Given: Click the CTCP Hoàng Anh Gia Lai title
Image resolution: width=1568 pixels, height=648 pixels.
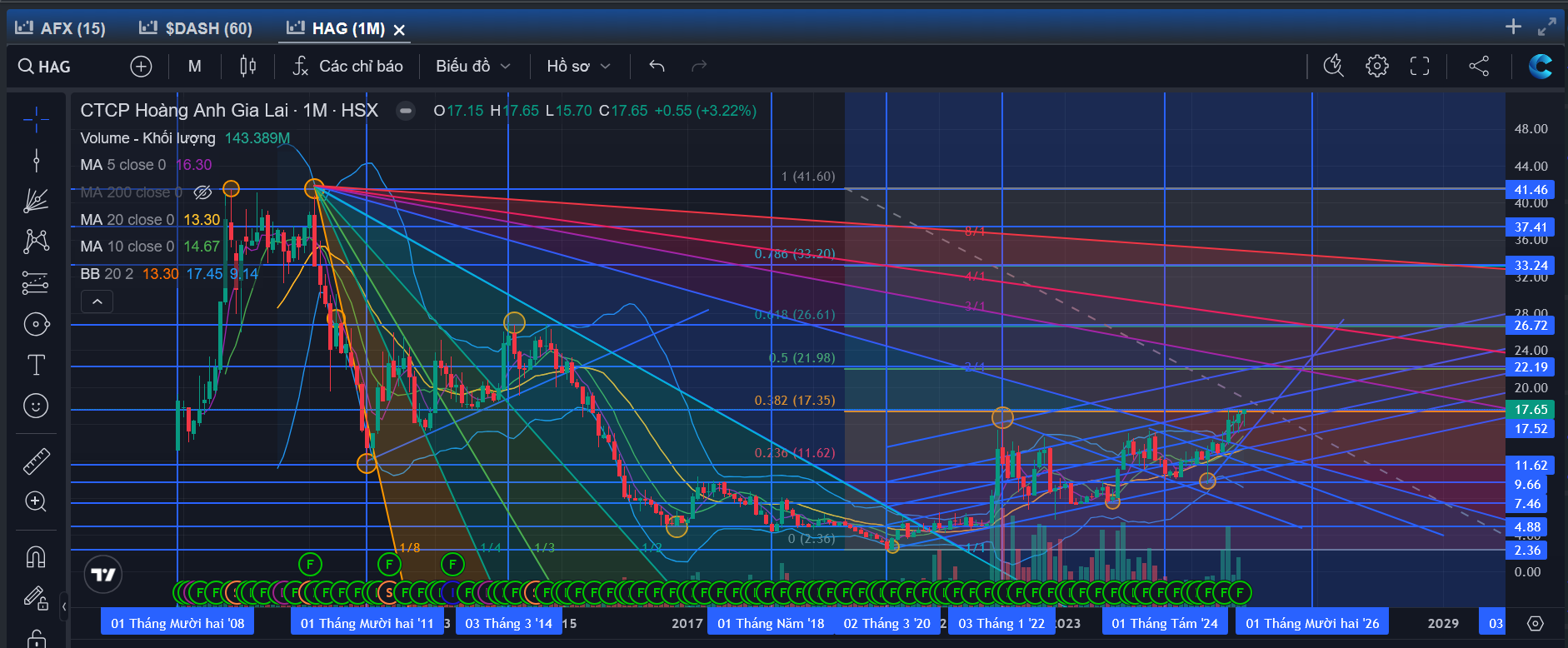Looking at the screenshot, I should 229,111.
